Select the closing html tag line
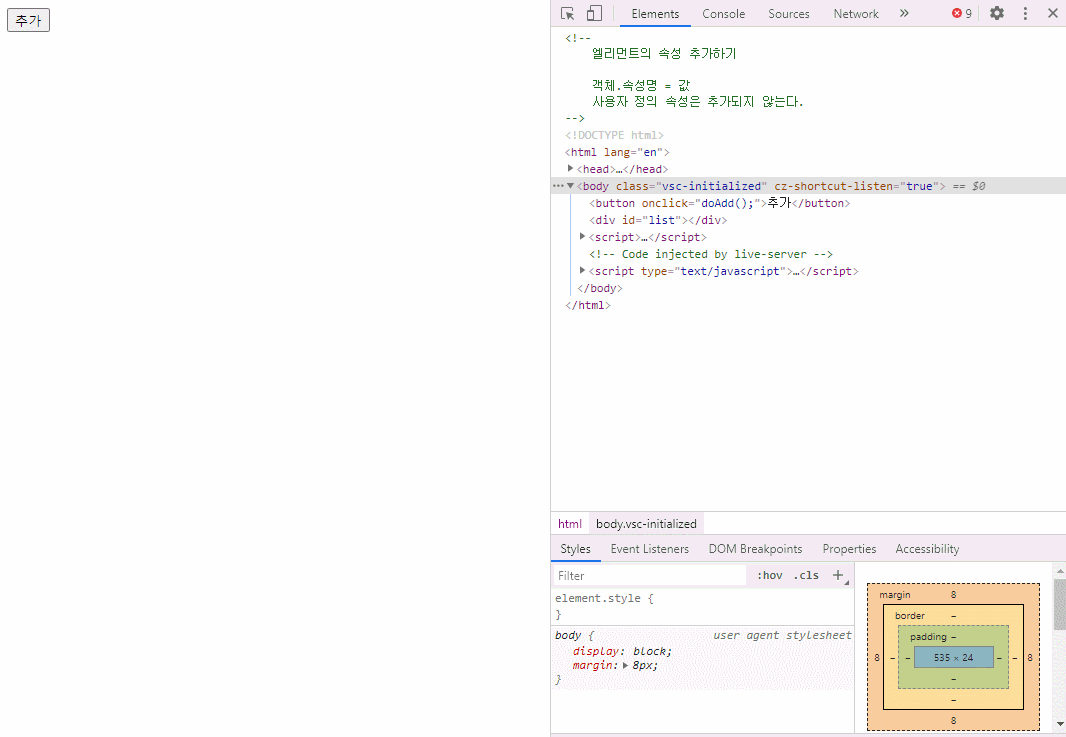1066x737 pixels. click(587, 305)
